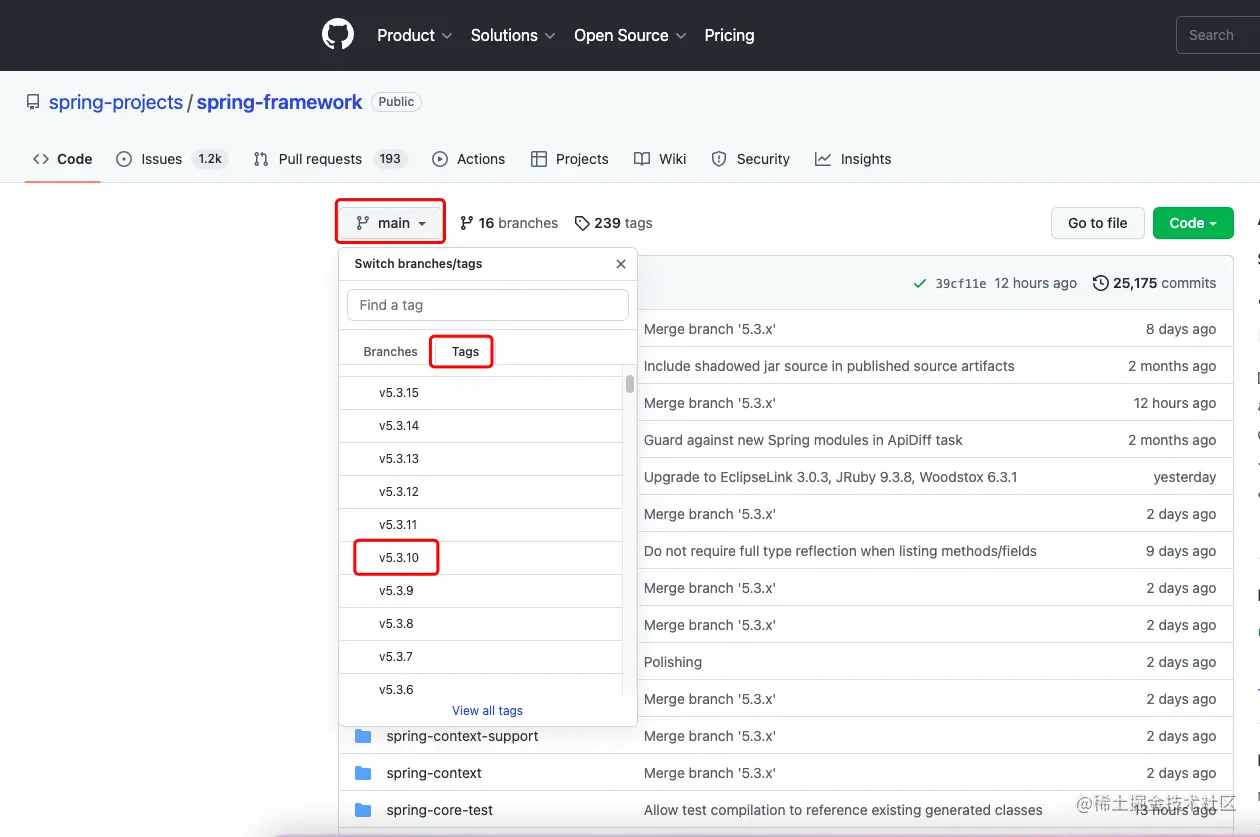Switch to Branches tab in popup

(390, 352)
